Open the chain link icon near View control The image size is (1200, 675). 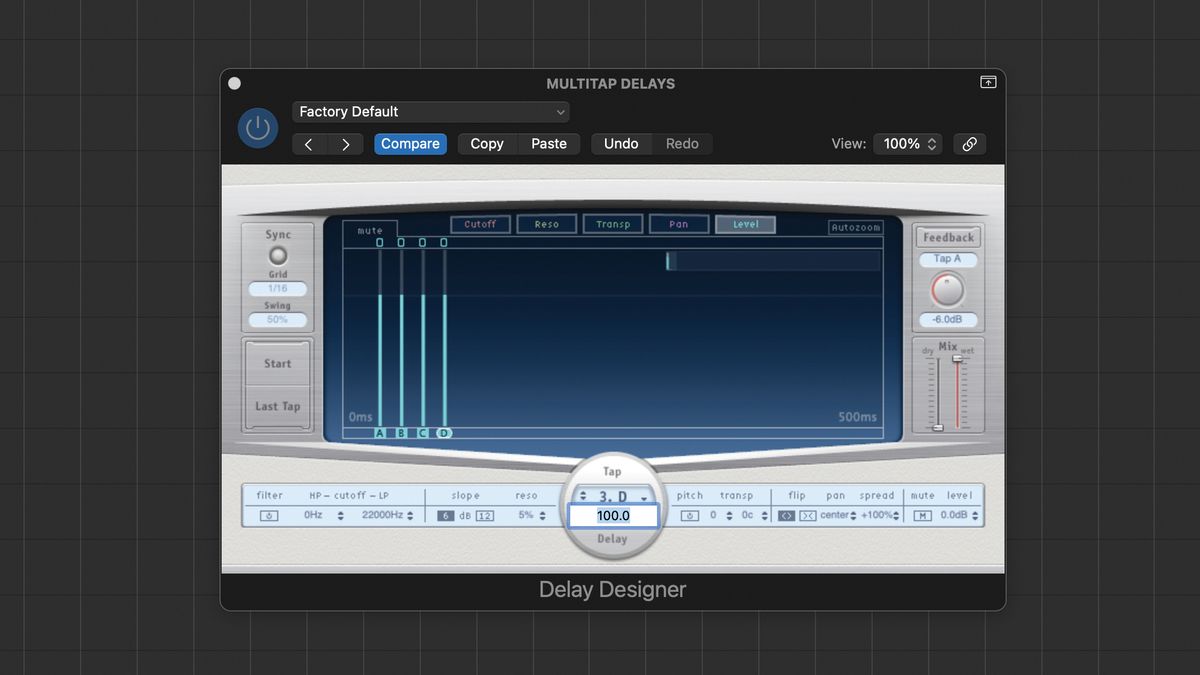tap(969, 144)
